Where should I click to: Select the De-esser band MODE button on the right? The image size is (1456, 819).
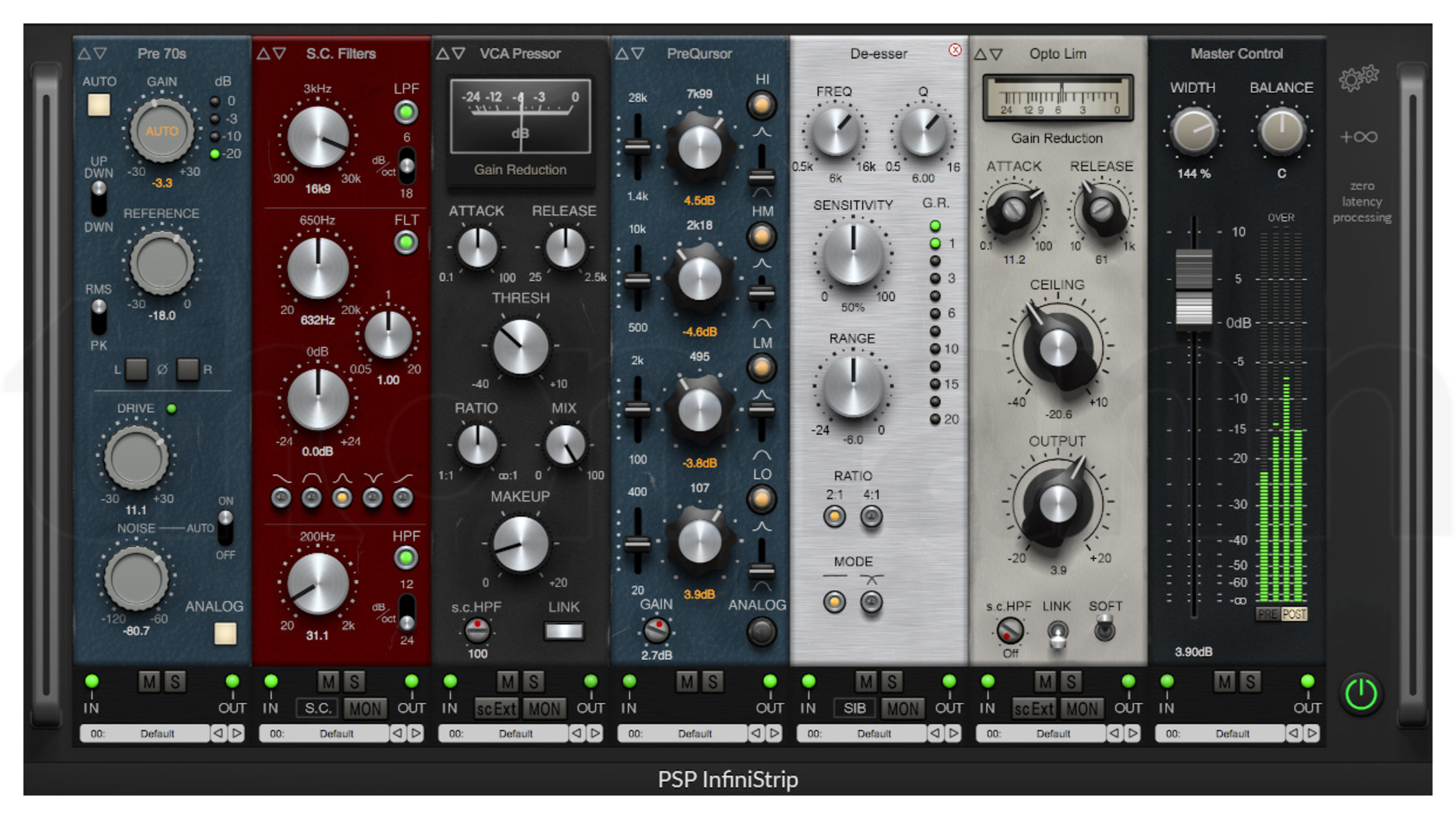tap(871, 602)
